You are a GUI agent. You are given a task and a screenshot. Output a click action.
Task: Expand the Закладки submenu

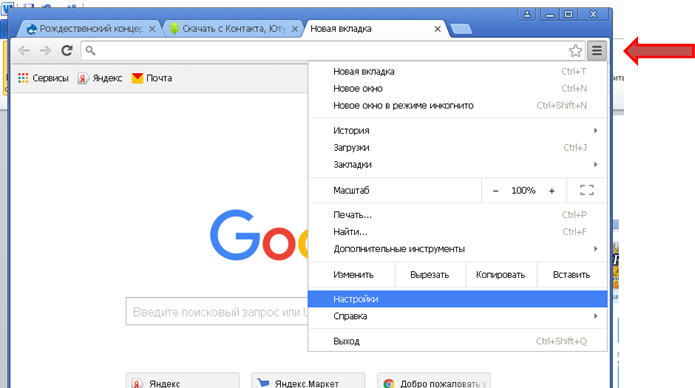[x=457, y=165]
